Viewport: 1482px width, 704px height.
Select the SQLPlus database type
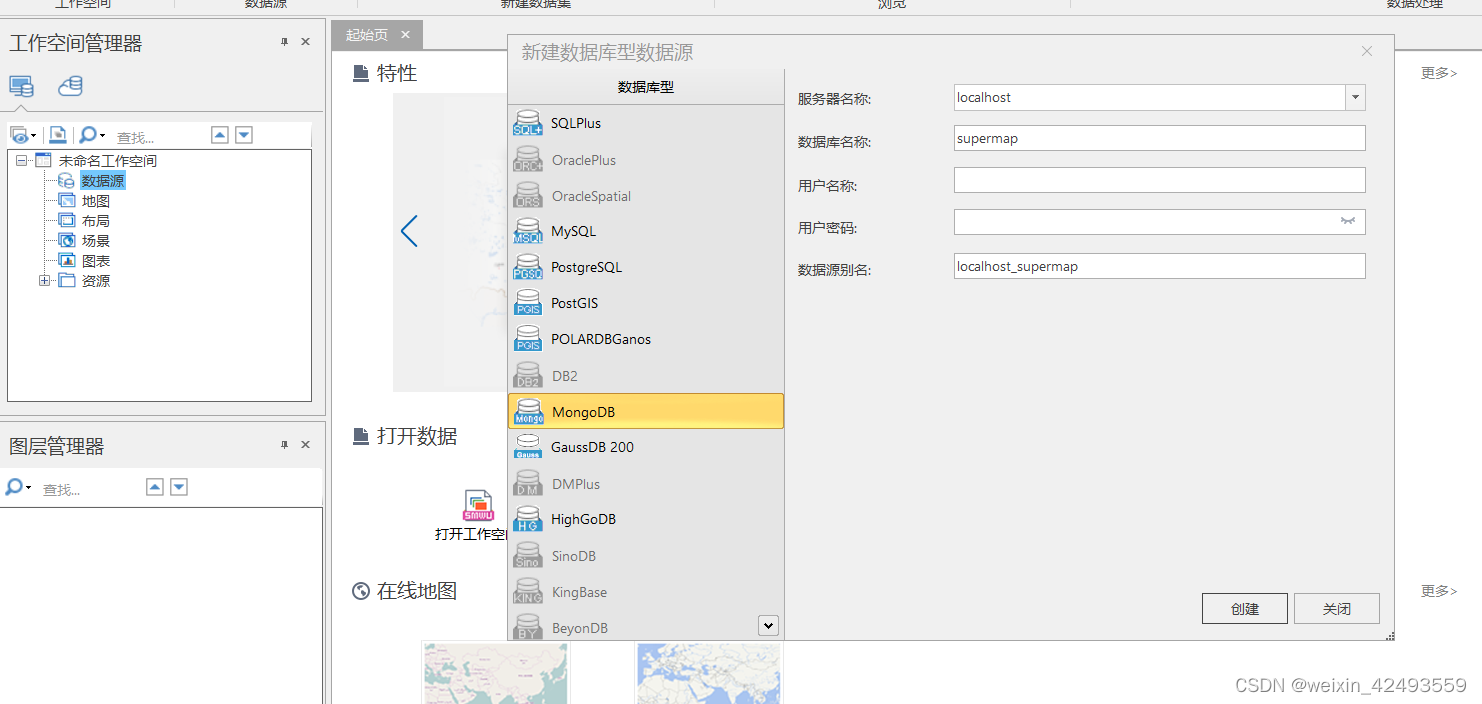point(645,123)
